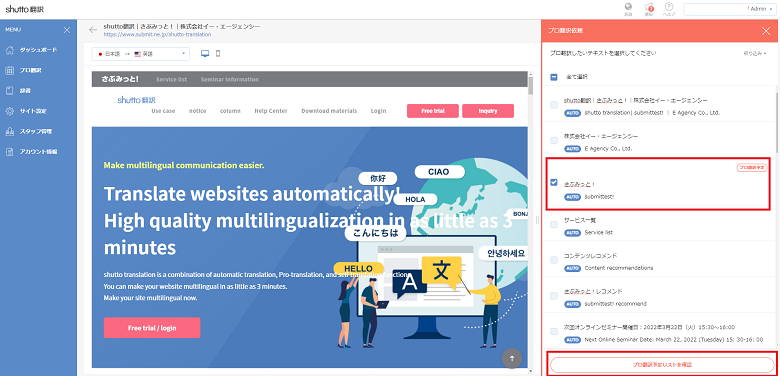Collapse the MENU sidebar with X icon
Viewport: 780px width, 376px height.
click(x=67, y=30)
